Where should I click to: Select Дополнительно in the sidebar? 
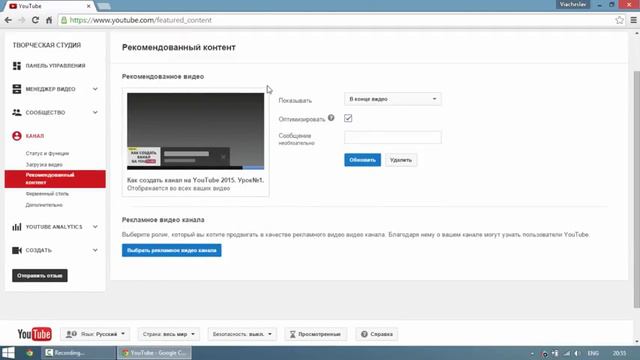click(x=44, y=205)
